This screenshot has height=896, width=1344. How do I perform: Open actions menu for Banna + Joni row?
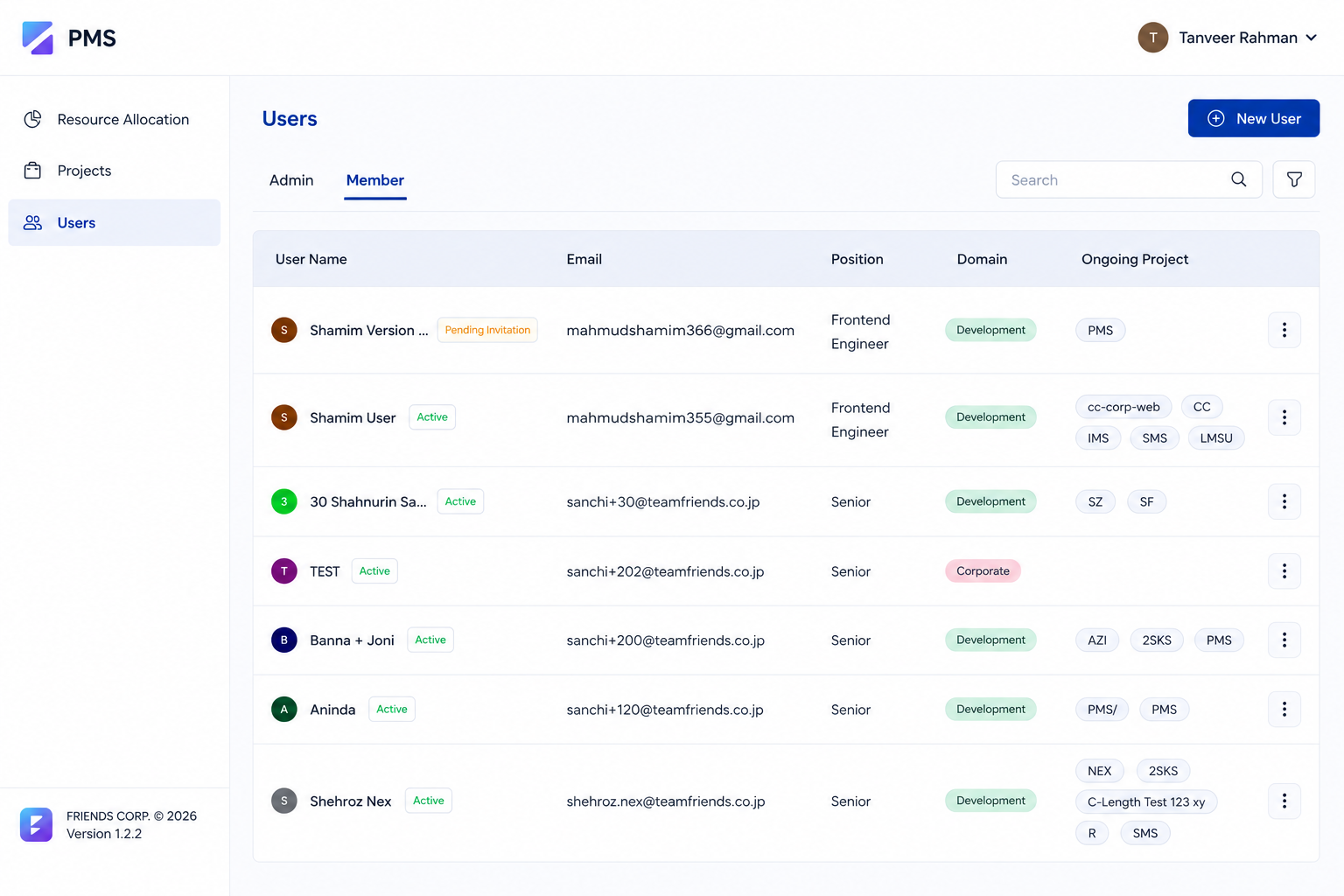[1284, 640]
